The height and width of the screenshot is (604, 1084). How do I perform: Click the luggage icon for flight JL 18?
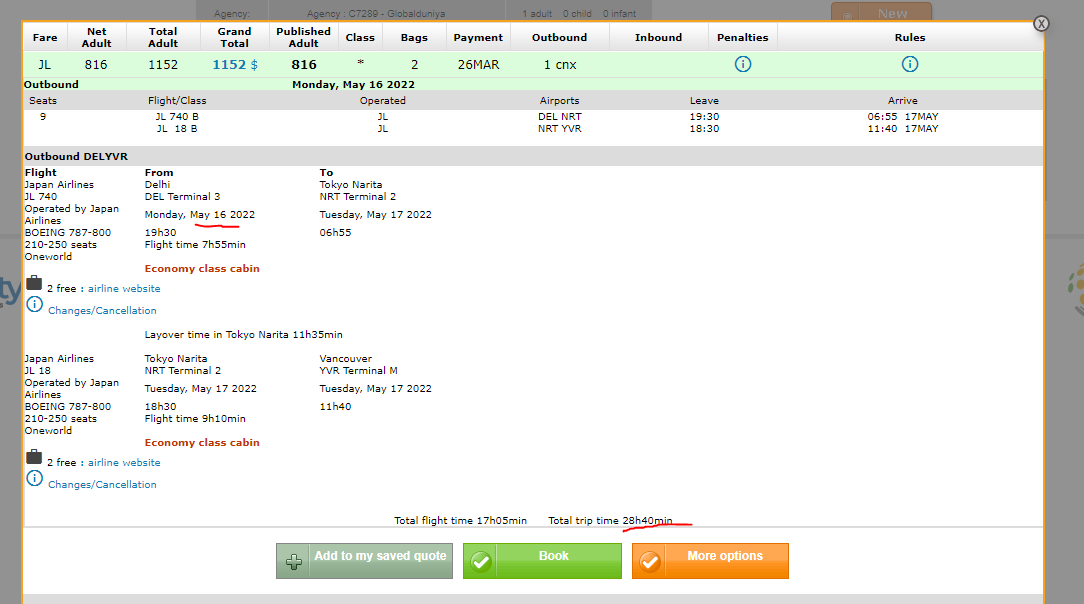(x=34, y=457)
